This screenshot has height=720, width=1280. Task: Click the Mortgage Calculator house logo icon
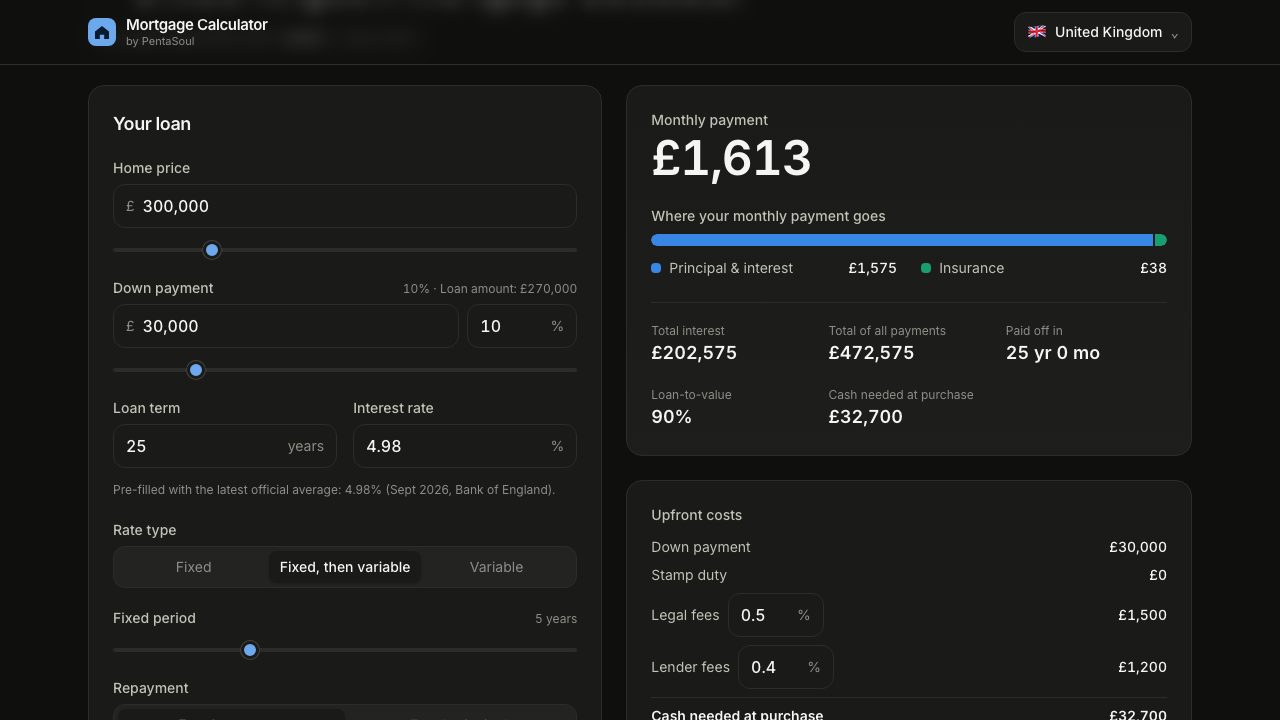coord(102,32)
